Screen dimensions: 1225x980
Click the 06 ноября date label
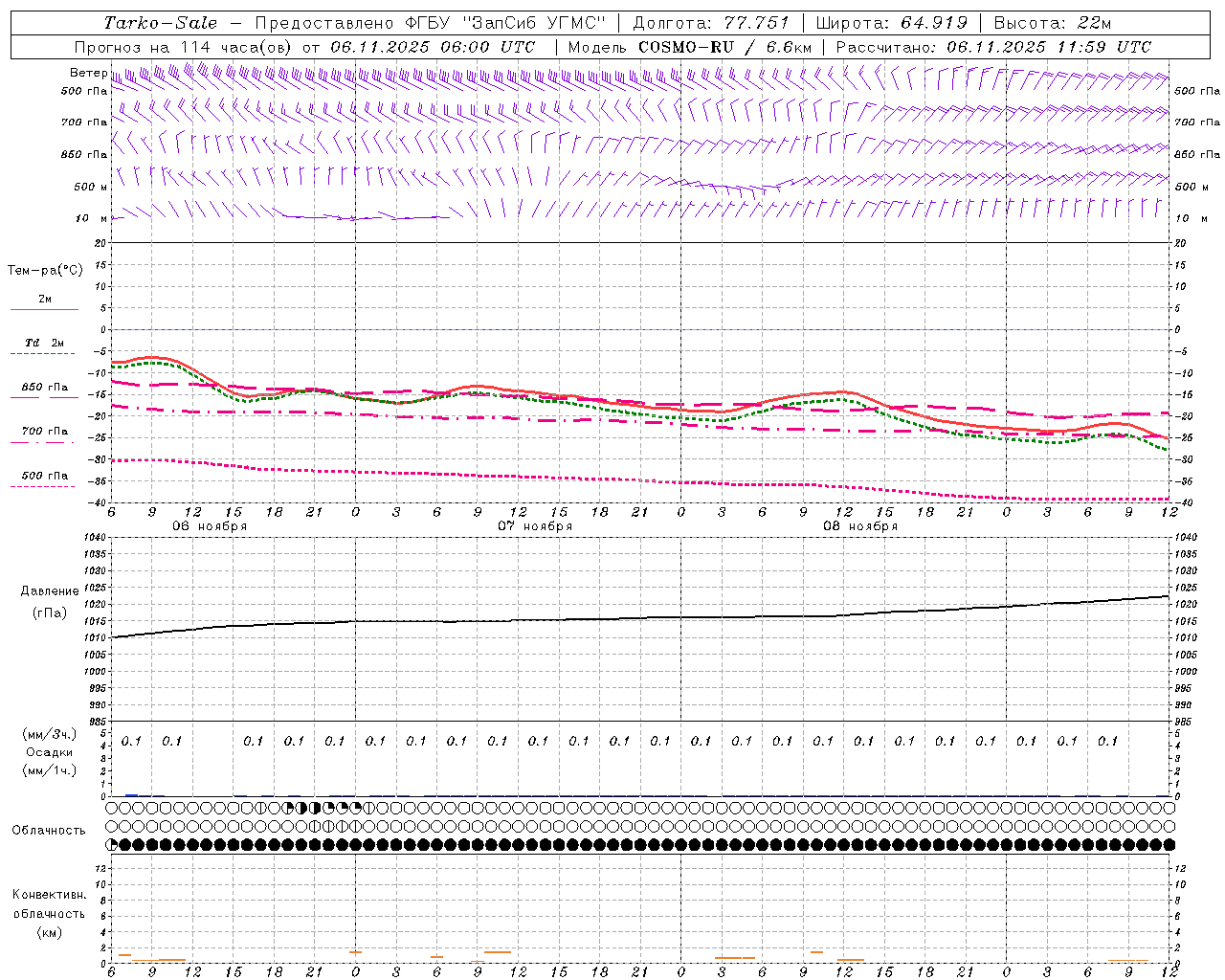pos(210,526)
